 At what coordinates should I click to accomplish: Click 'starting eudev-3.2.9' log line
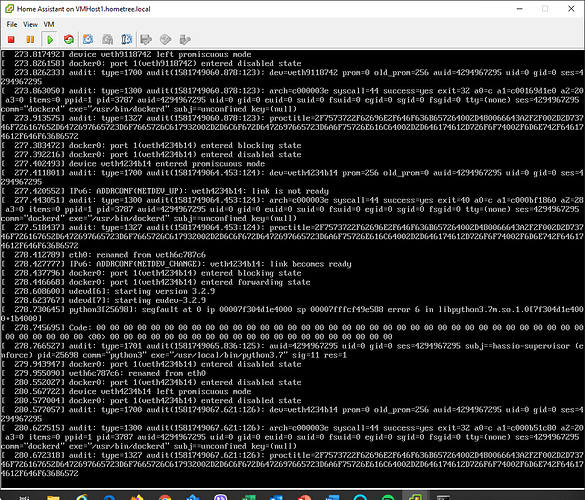[103, 300]
